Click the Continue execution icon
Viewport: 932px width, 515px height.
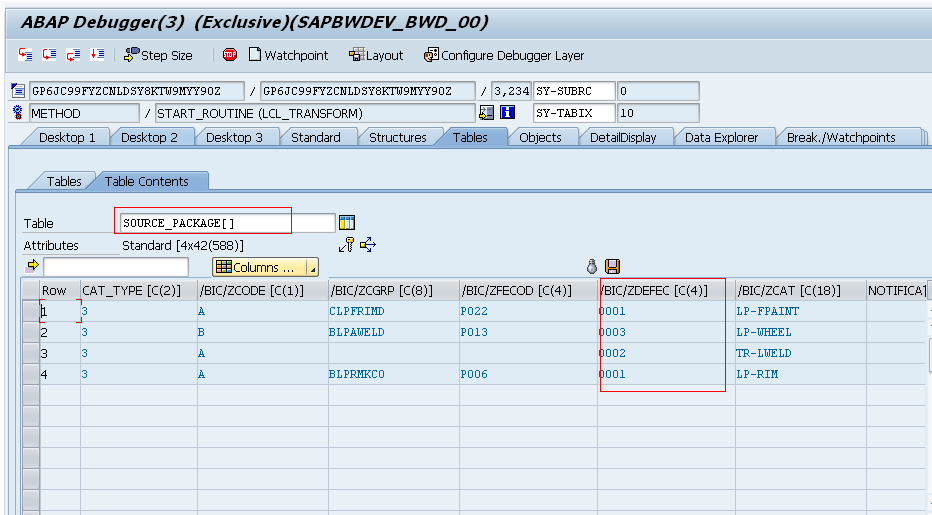click(97, 55)
